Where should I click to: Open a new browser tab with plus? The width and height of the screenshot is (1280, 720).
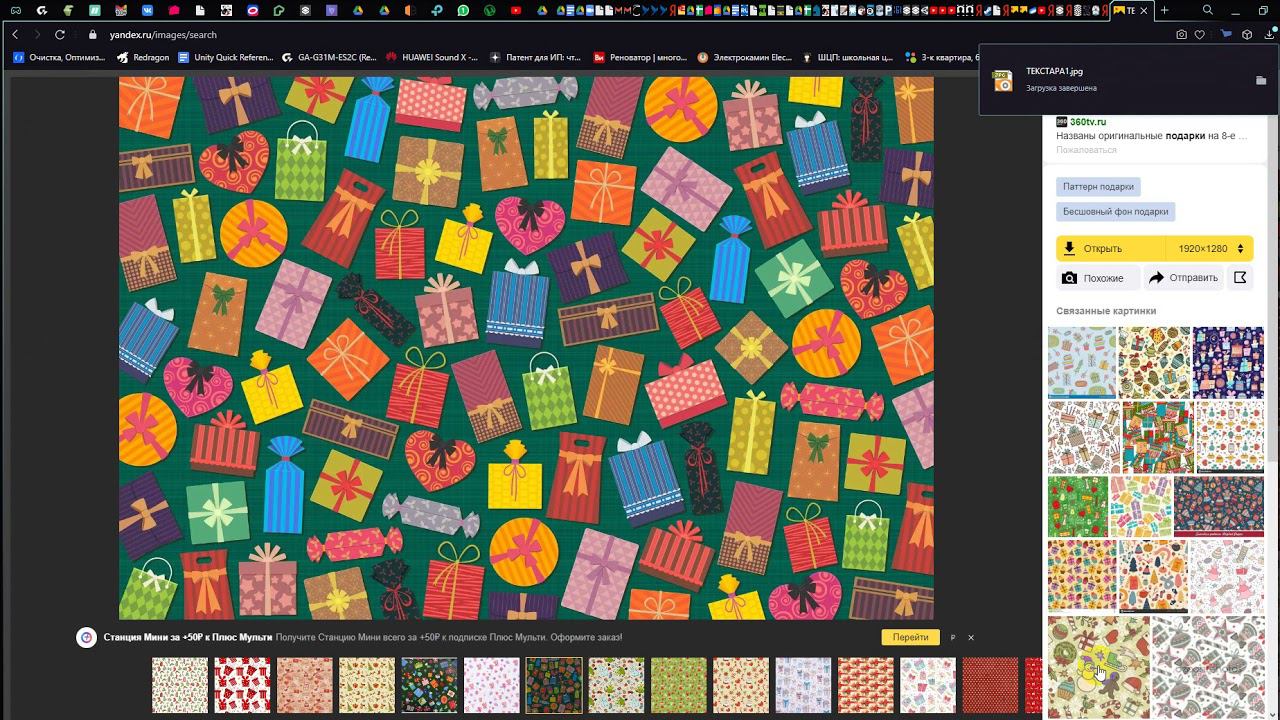coord(1164,10)
